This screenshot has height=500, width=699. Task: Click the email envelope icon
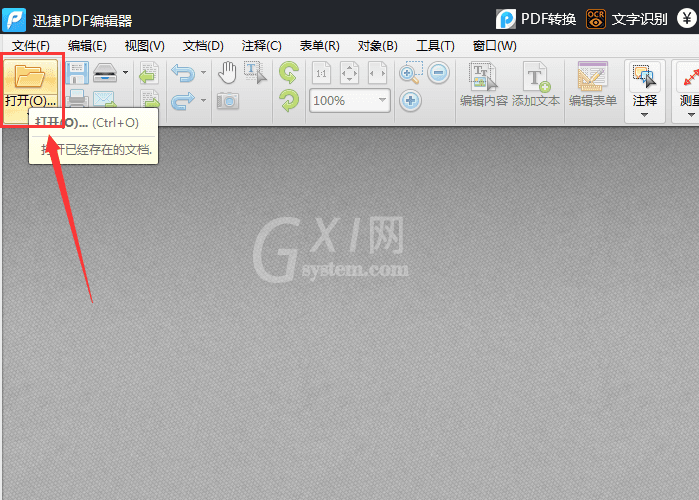tap(105, 99)
